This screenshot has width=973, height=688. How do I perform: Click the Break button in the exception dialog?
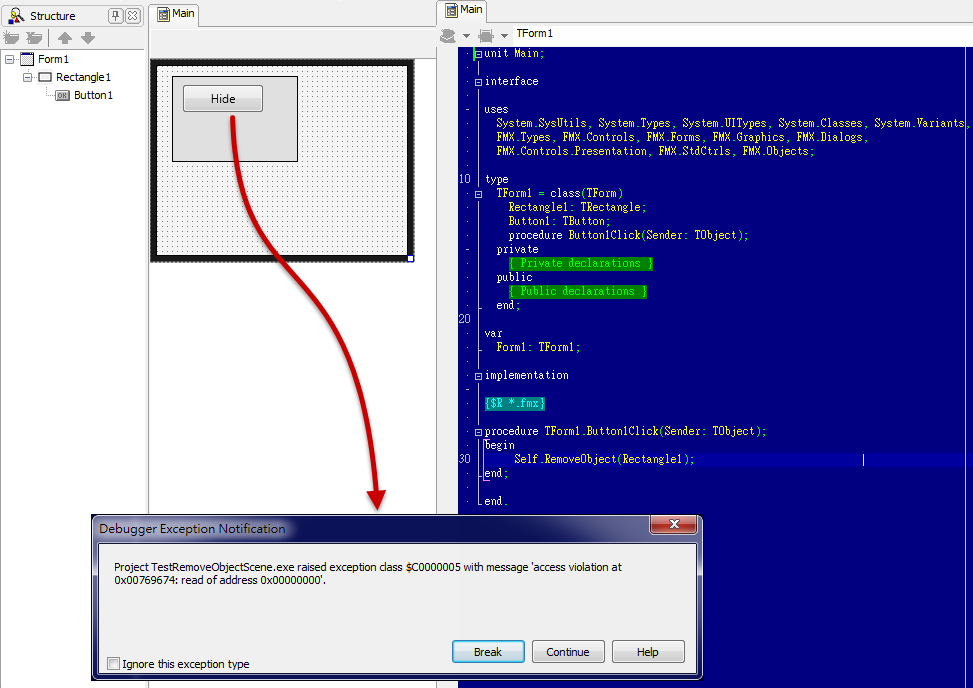pyautogui.click(x=488, y=652)
